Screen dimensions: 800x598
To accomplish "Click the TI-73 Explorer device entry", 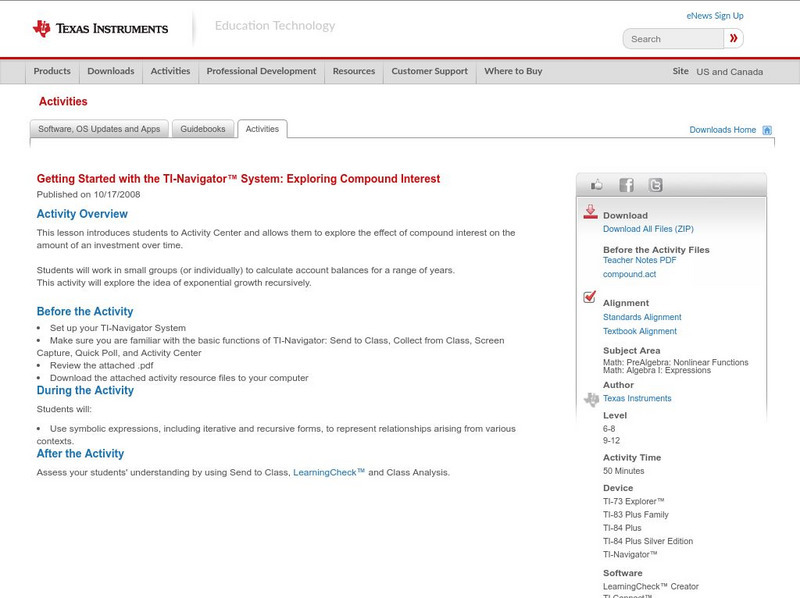I will [x=634, y=502].
